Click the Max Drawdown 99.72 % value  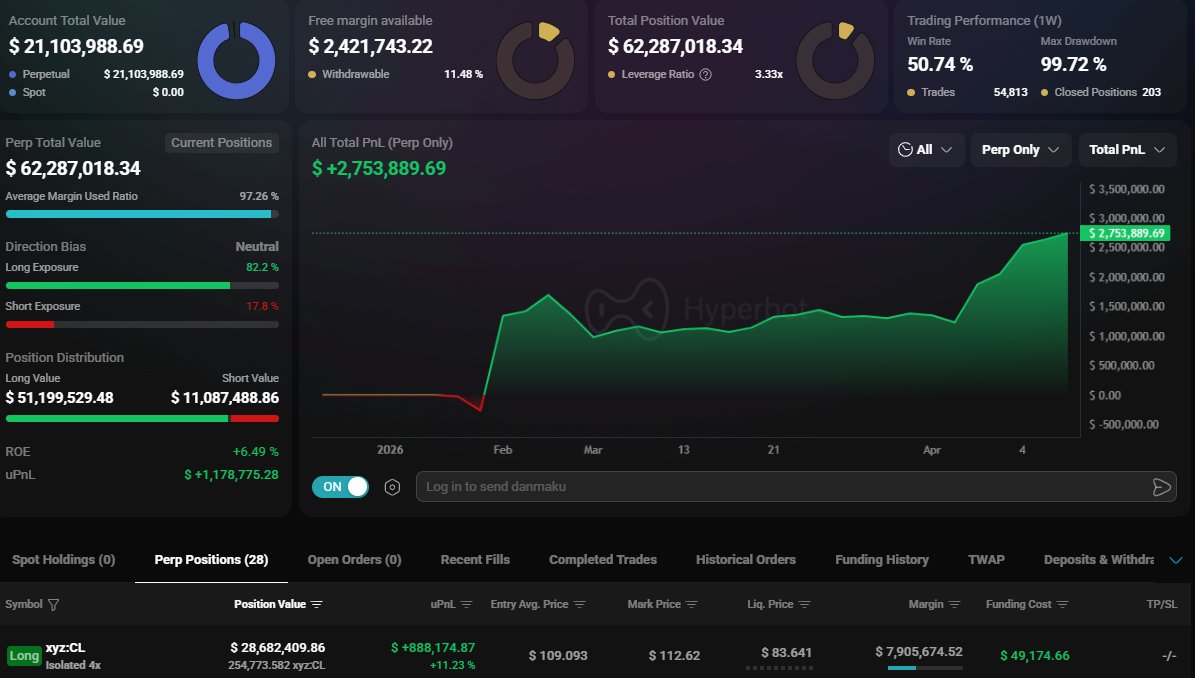(1073, 65)
